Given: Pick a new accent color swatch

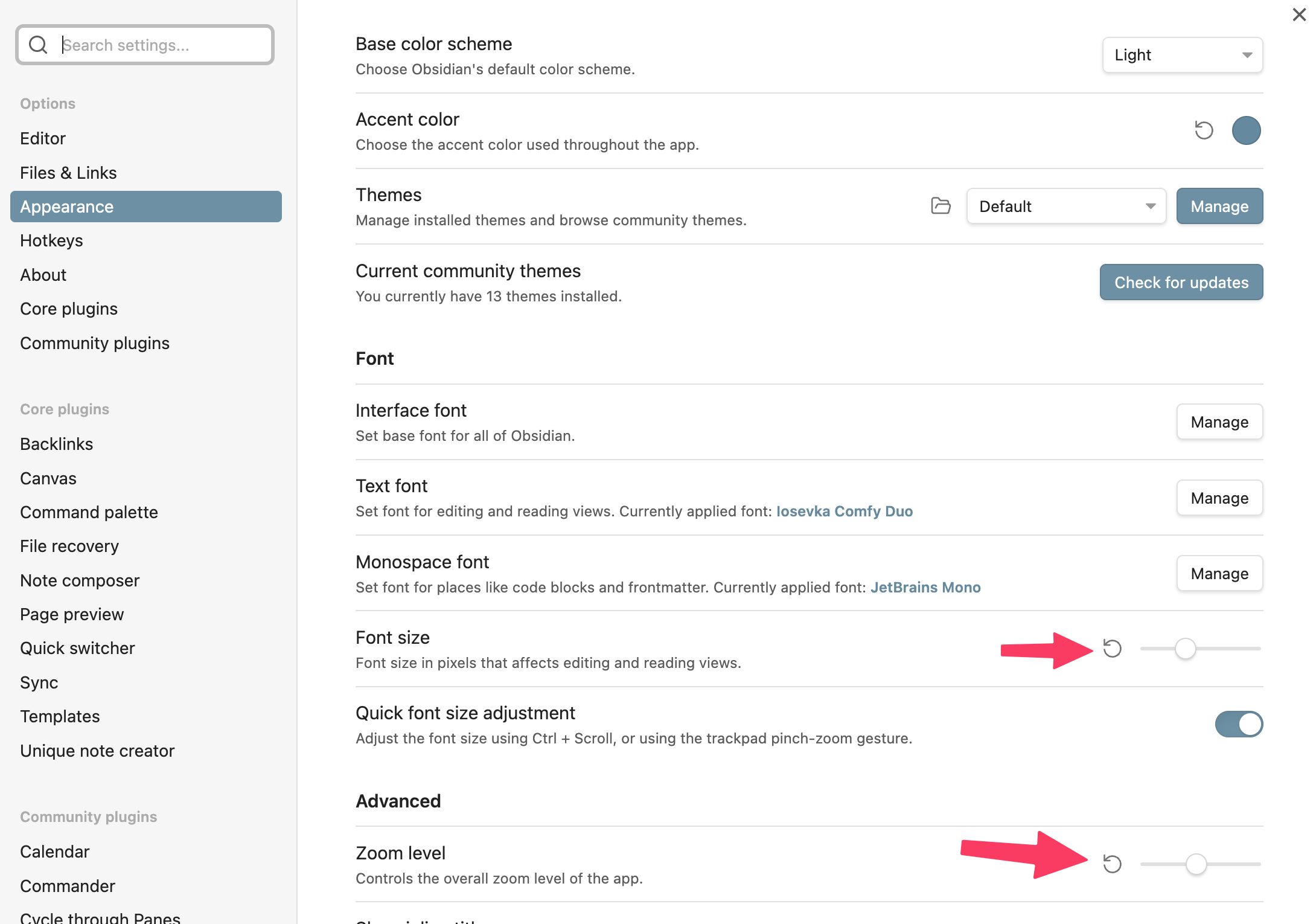Looking at the screenshot, I should 1246,130.
